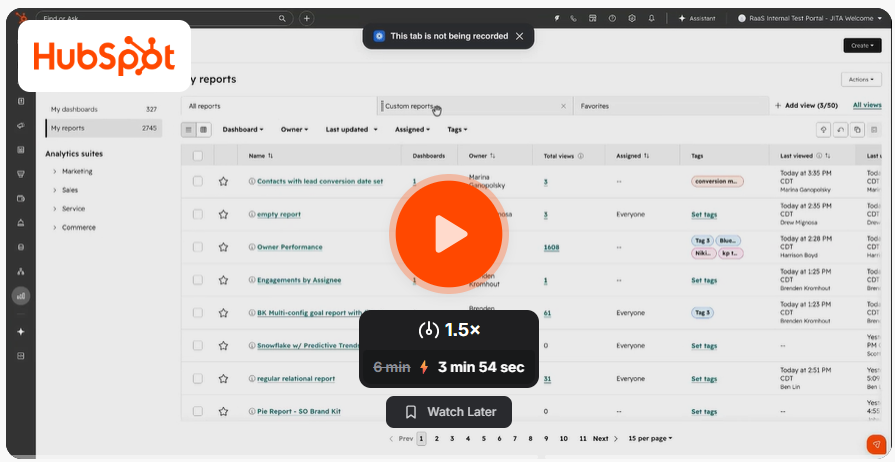The width and height of the screenshot is (895, 462).
Task: Switch to list view layout icon
Action: pos(189,130)
